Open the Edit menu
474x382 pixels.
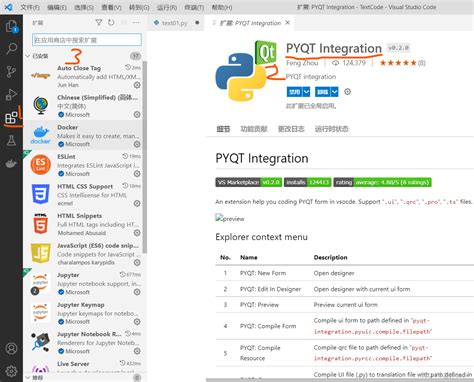click(57, 7)
